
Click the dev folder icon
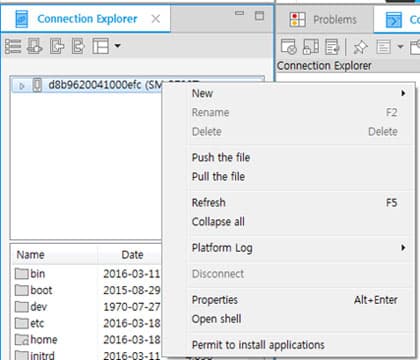(x=22, y=307)
